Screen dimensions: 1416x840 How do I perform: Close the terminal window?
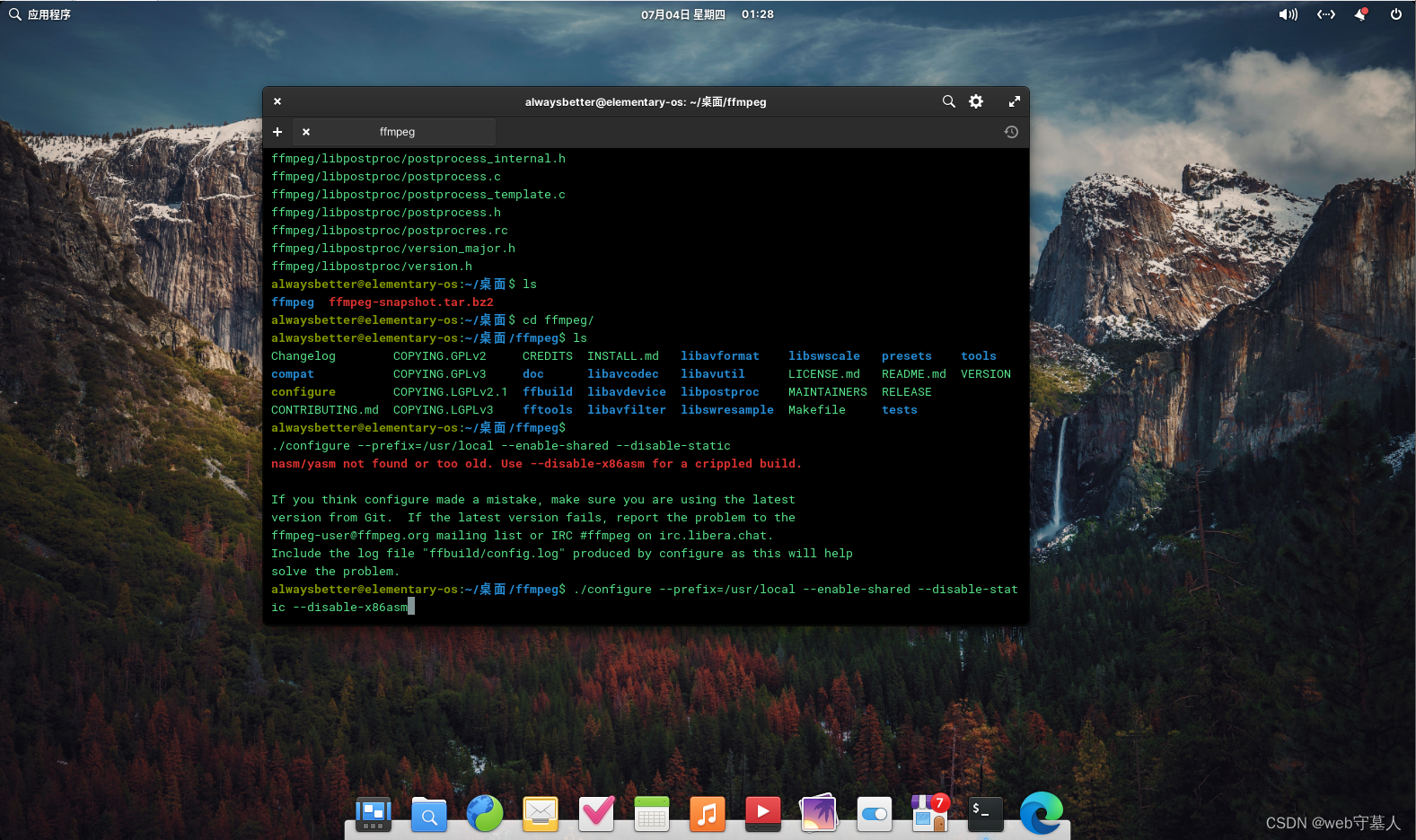coord(277,101)
